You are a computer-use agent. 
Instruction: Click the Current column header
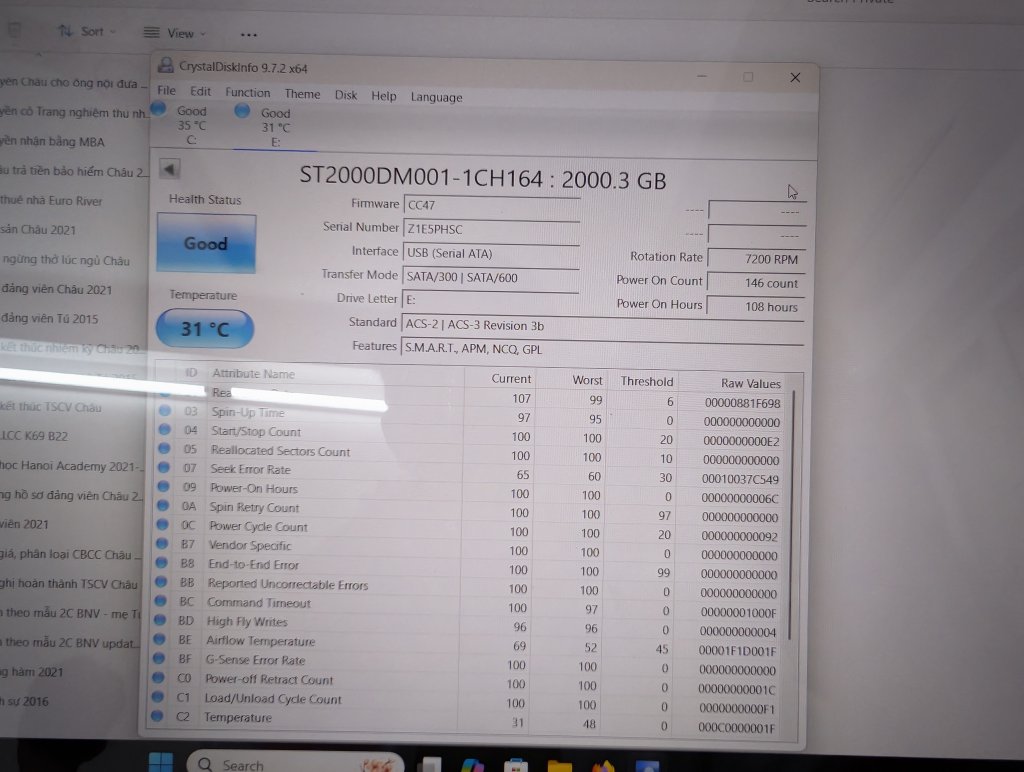coord(511,378)
